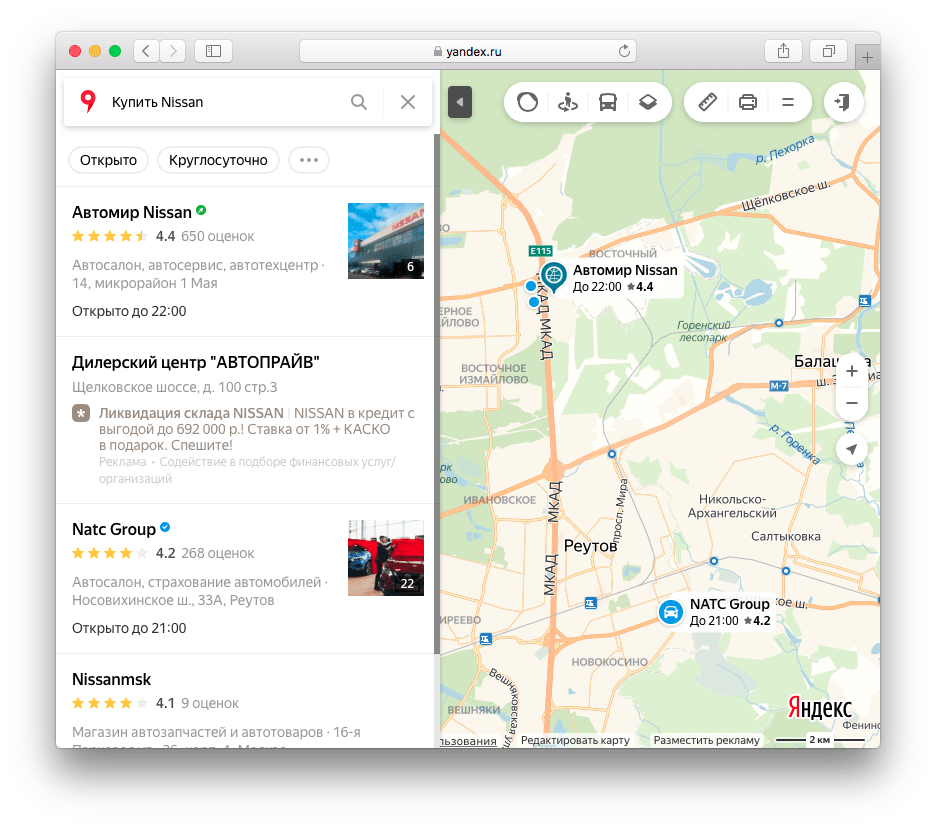Open the map menu with two lines

pyautogui.click(x=787, y=102)
